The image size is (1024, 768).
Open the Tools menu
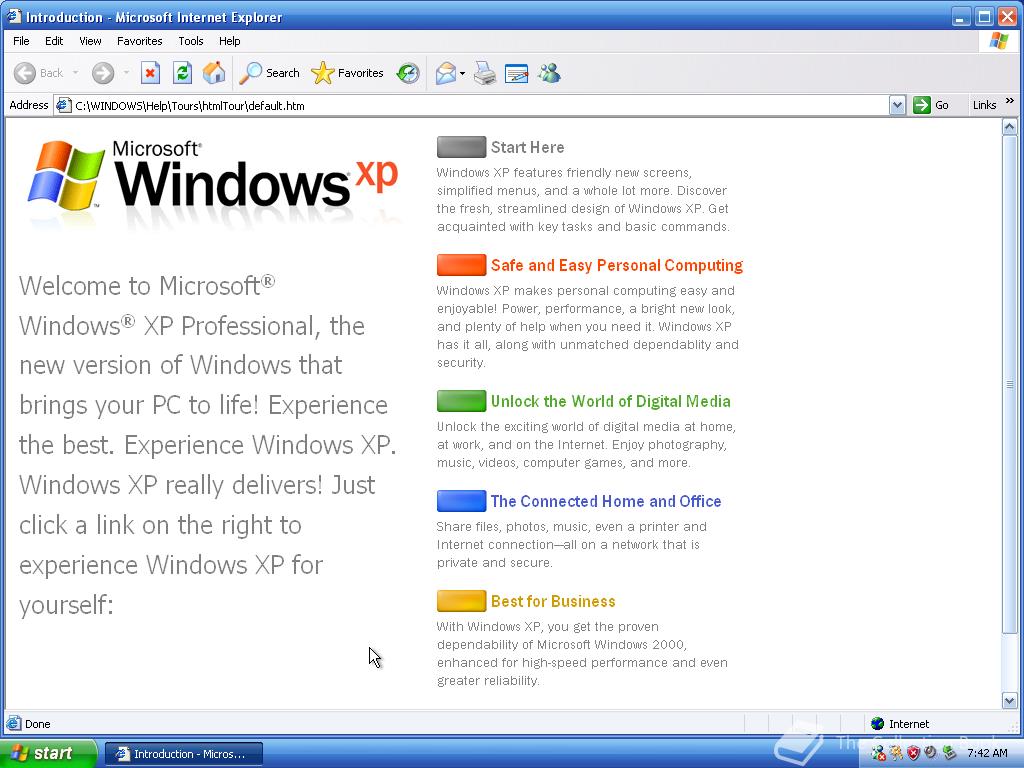tap(191, 40)
